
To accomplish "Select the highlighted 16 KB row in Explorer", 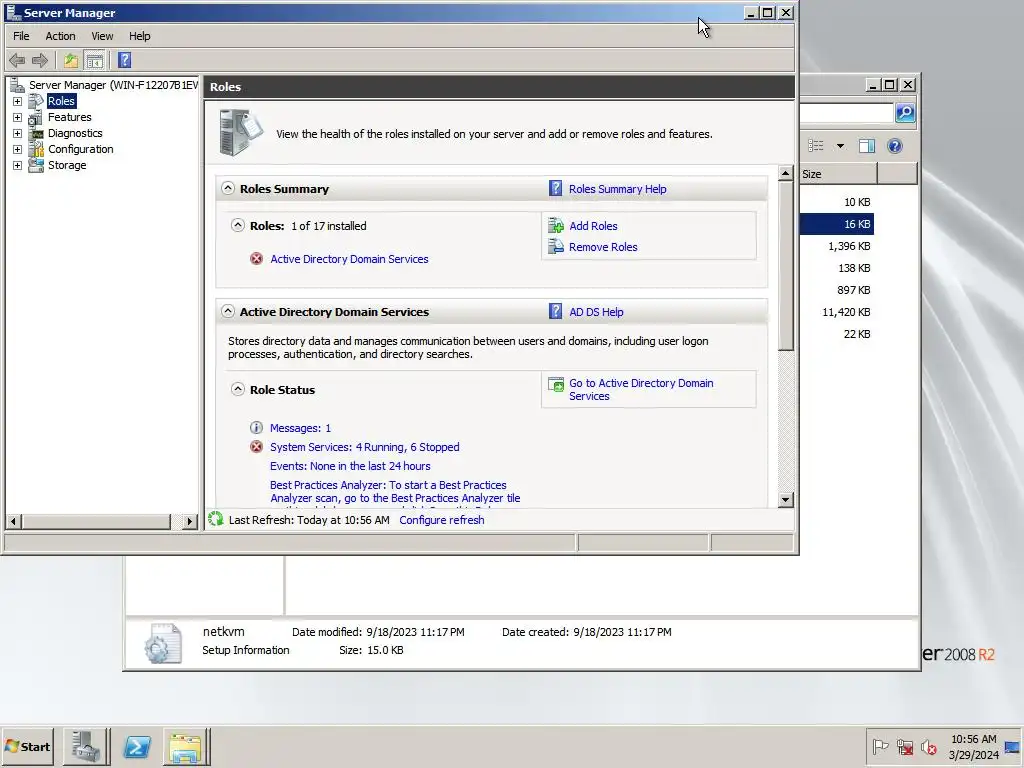I will tap(837, 224).
